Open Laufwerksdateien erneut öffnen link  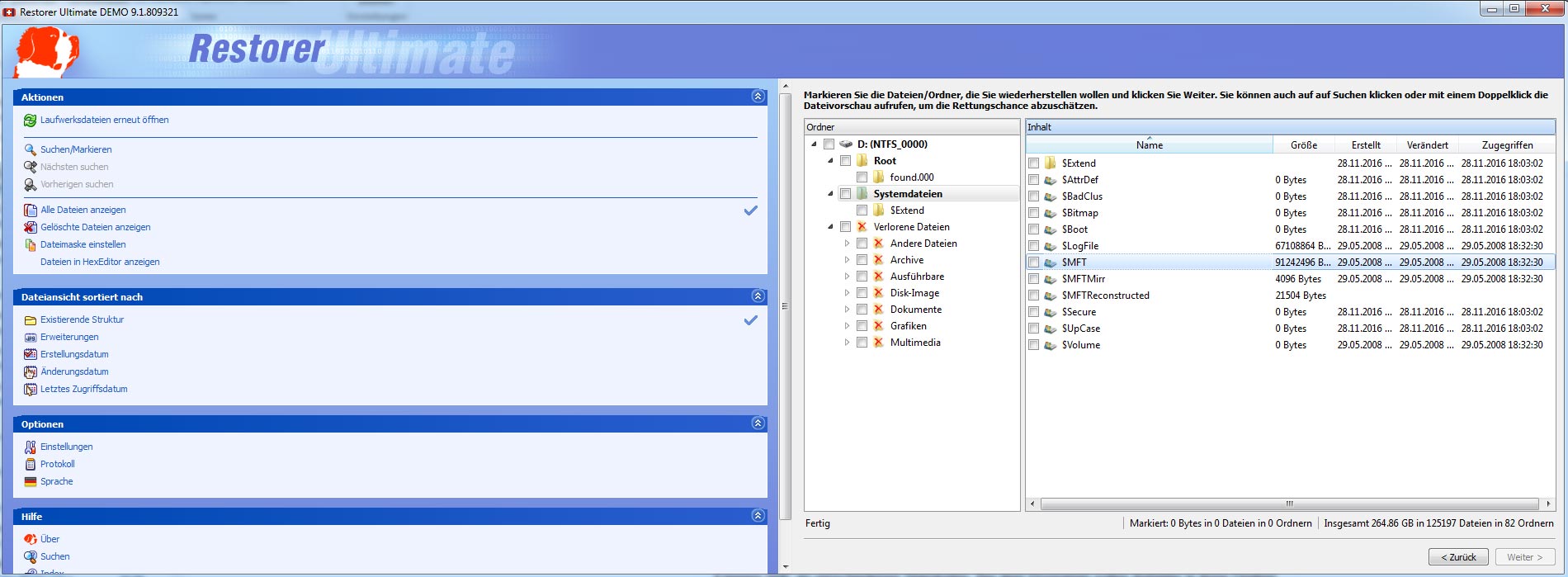105,121
